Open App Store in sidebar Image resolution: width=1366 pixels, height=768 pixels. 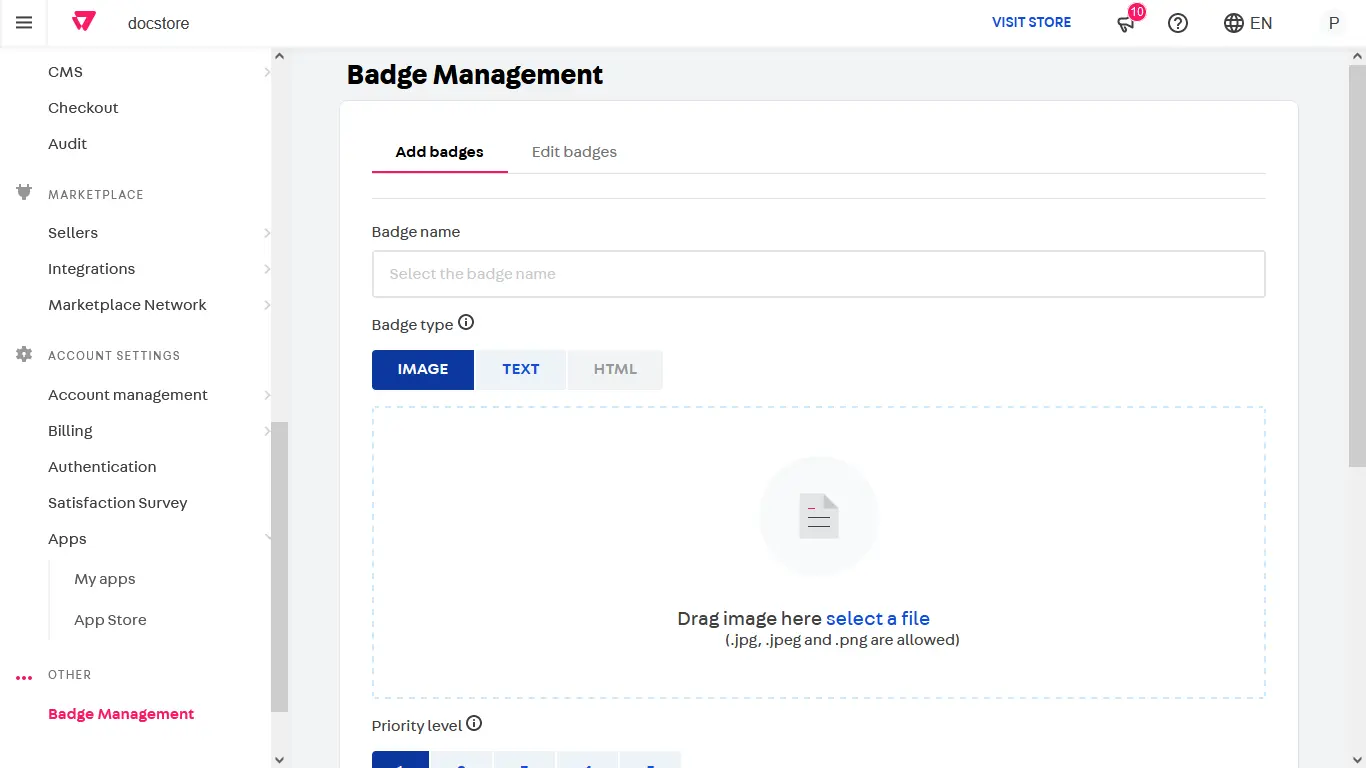110,620
